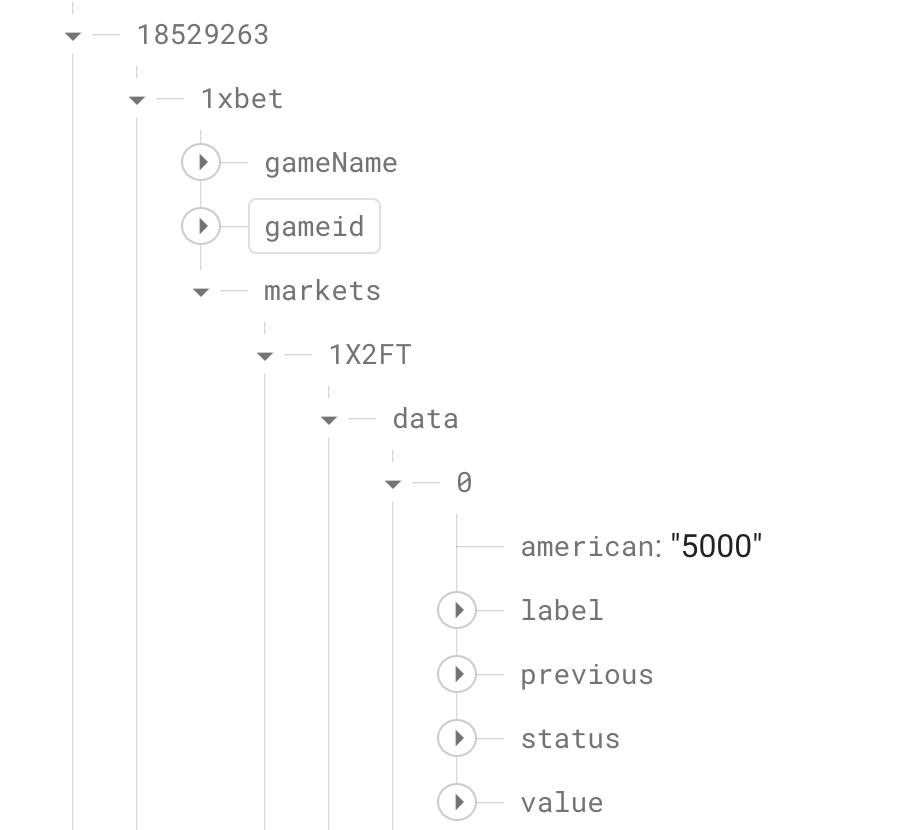This screenshot has width=918, height=830.
Task: Collapse the data node
Action: (329, 419)
